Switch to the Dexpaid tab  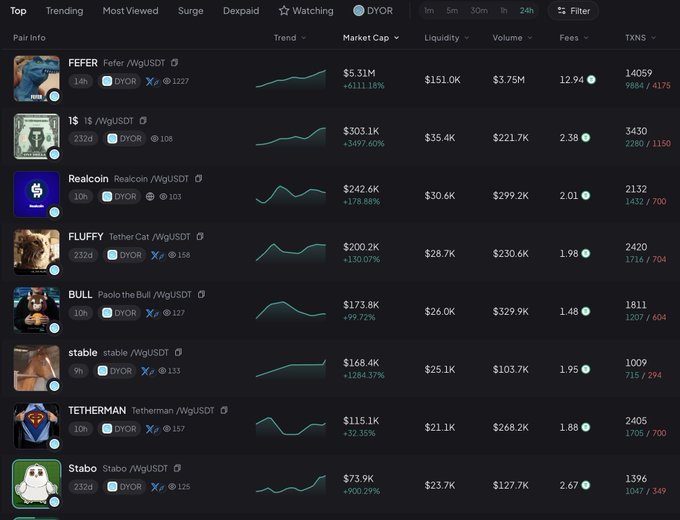(241, 10)
